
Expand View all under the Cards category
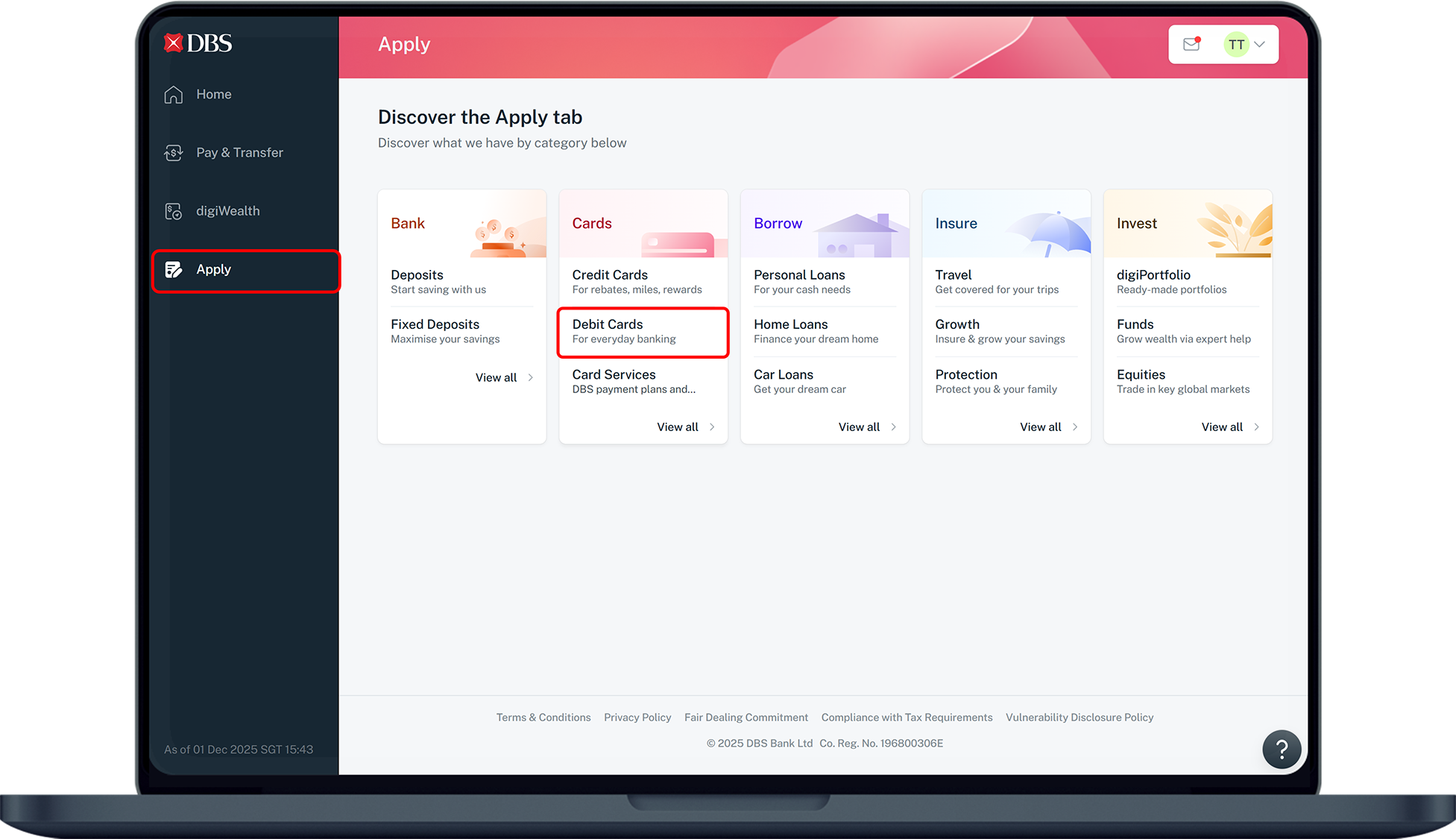(x=677, y=427)
